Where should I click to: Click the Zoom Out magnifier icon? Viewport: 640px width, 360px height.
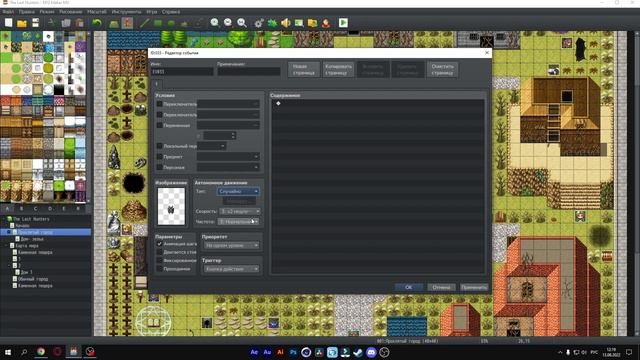point(228,23)
